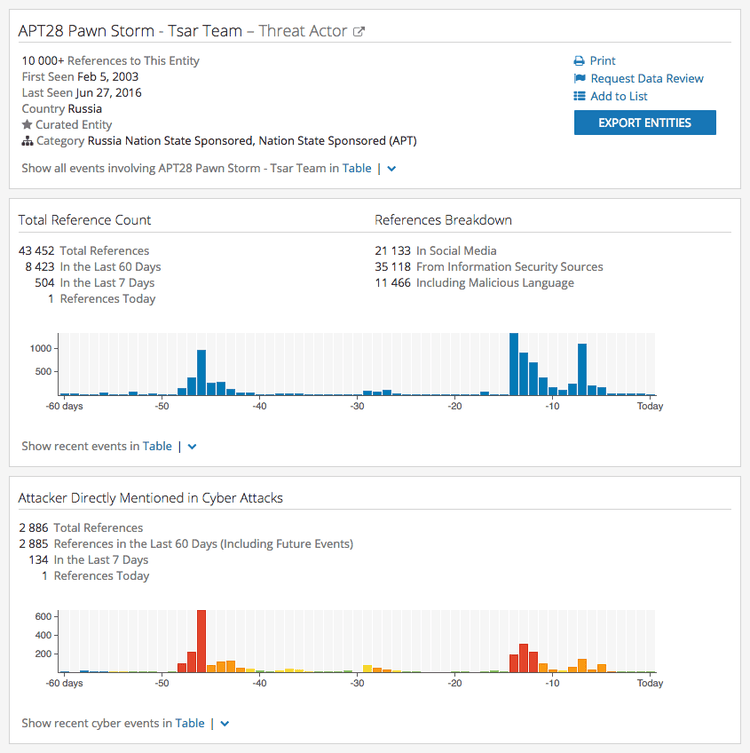Click the Add to List icon
The image size is (750, 753).
[x=579, y=97]
